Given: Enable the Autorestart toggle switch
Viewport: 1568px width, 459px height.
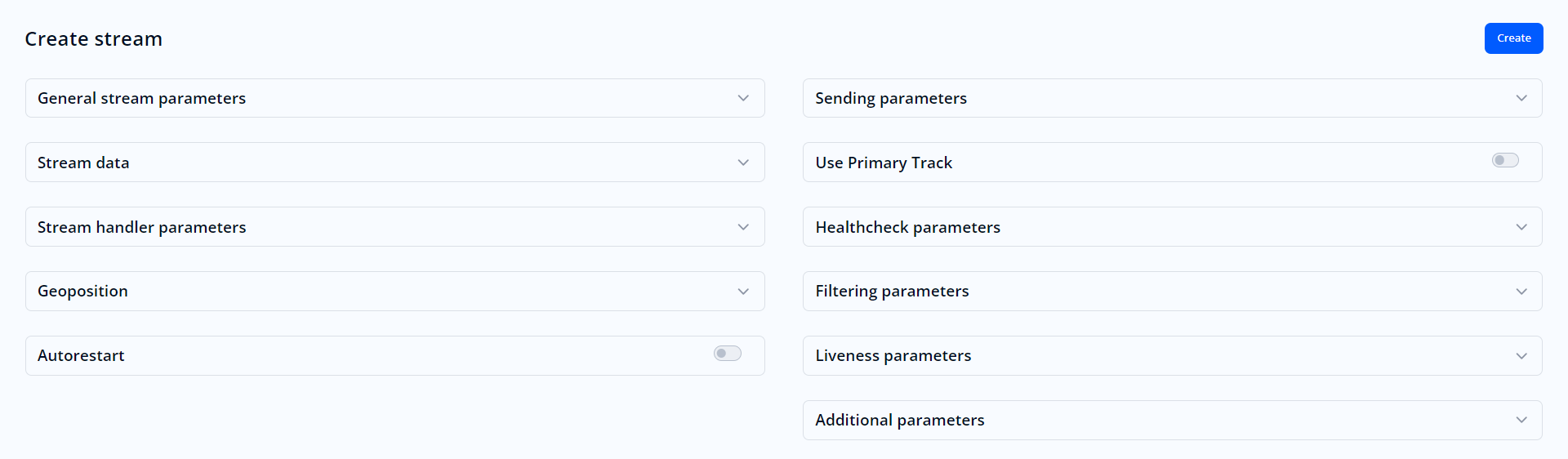Looking at the screenshot, I should [727, 354].
